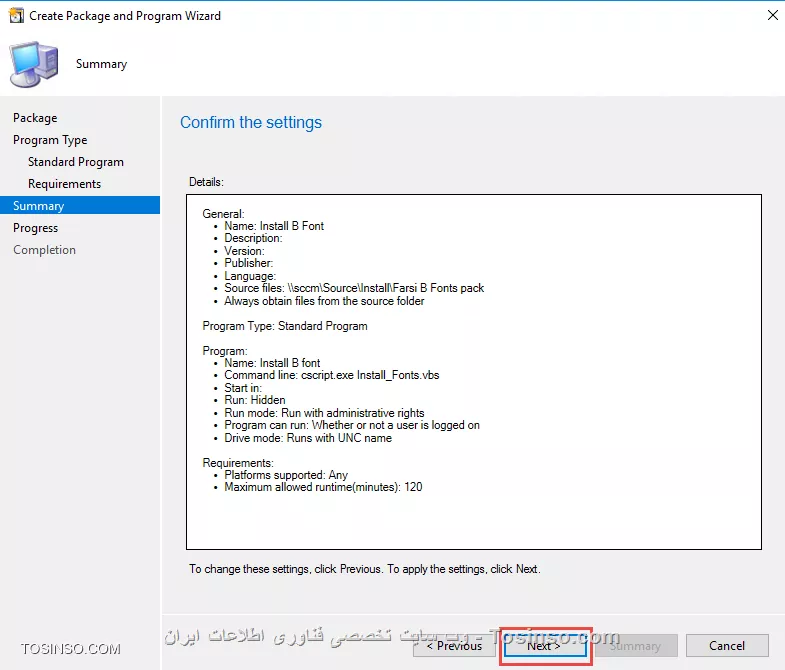Viewport: 785px width, 670px height.
Task: Click the 'Description:' line
Action: [x=253, y=238]
